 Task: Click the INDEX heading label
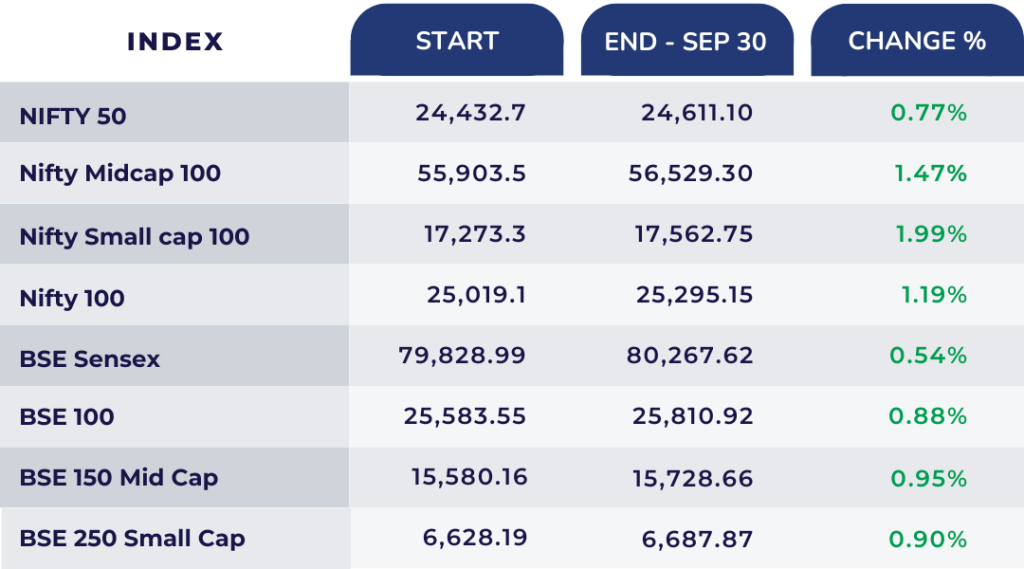[175, 42]
